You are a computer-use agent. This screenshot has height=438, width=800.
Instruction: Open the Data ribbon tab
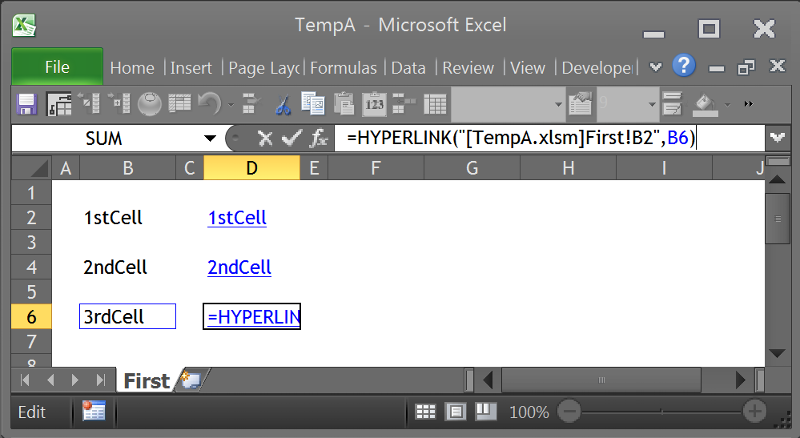point(408,68)
